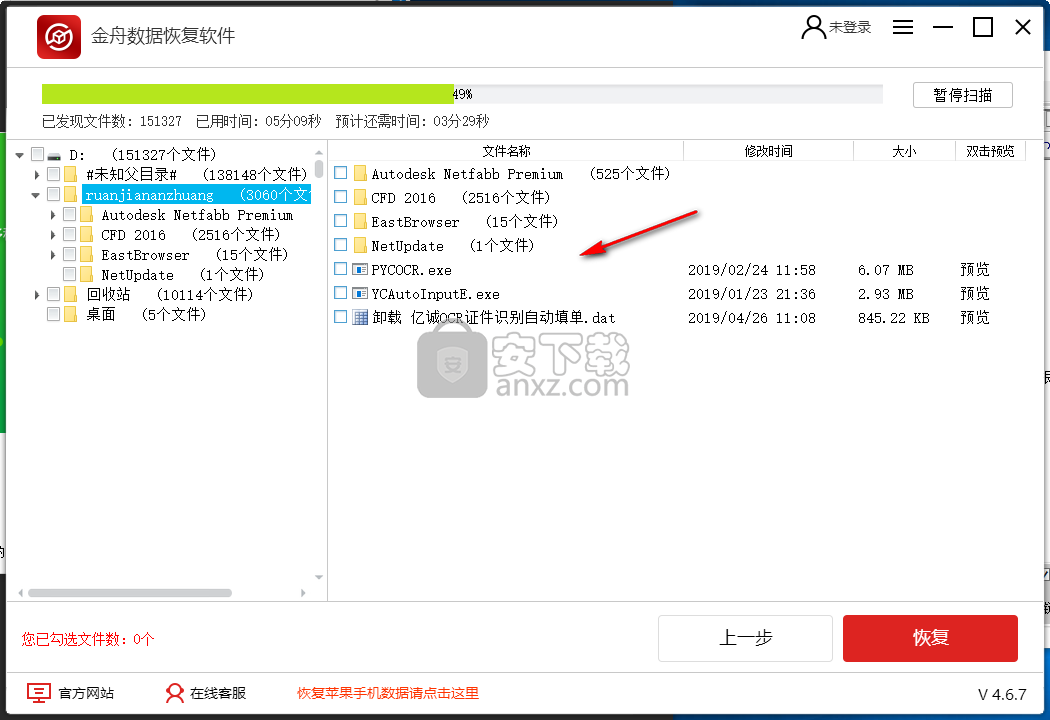The height and width of the screenshot is (720, 1050).
Task: Sort by 大小 column header
Action: tap(904, 151)
